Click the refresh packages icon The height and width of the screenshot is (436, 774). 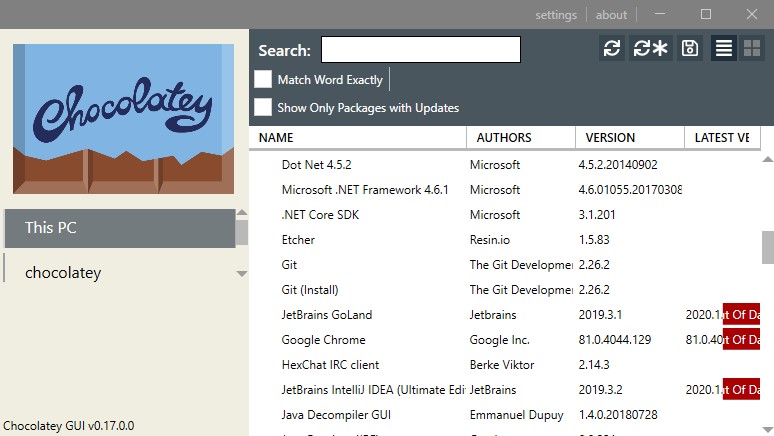pyautogui.click(x=612, y=48)
